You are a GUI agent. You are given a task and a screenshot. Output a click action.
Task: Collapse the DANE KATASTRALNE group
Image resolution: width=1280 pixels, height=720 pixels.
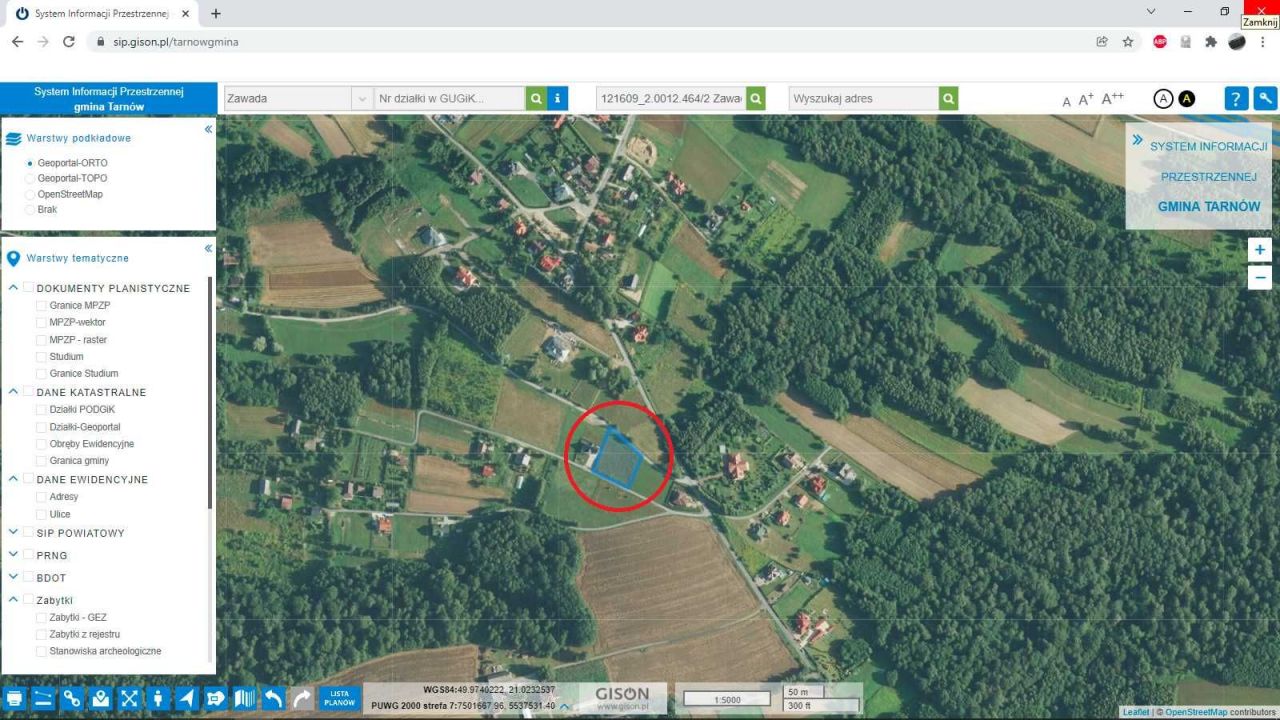click(13, 392)
